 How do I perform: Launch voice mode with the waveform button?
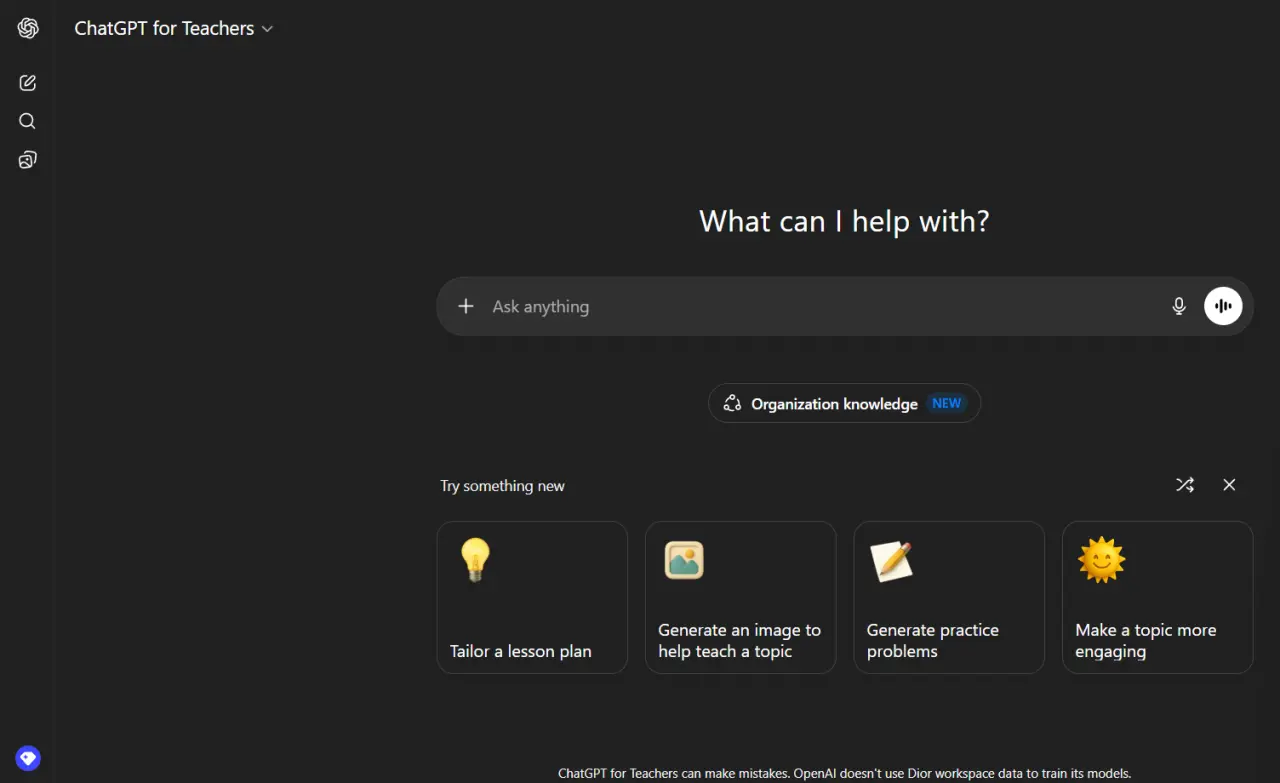tap(1223, 306)
